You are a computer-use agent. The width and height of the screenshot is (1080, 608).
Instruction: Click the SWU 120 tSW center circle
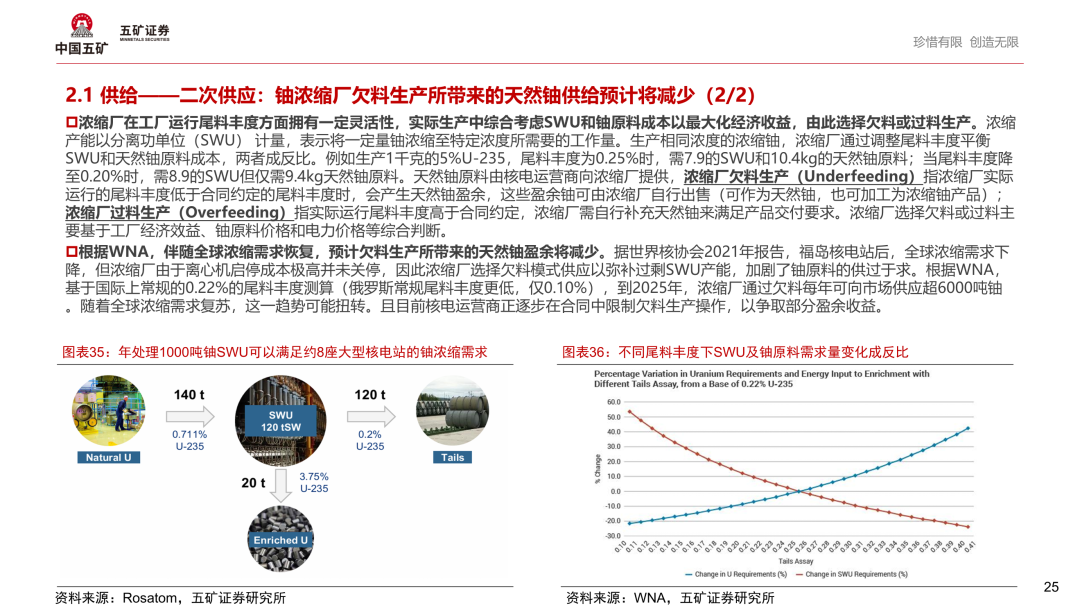coord(281,419)
